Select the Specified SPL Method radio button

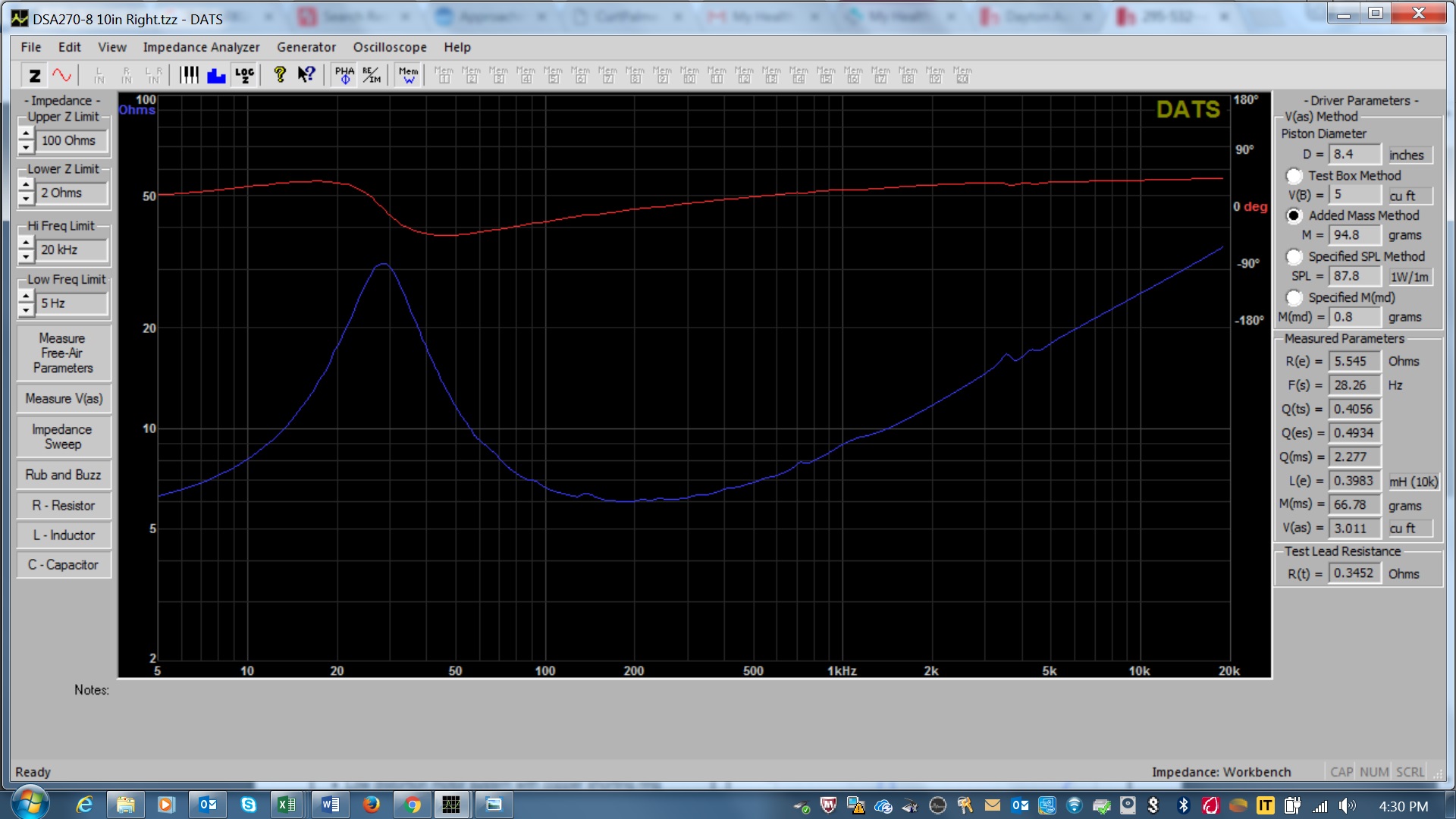(x=1294, y=257)
